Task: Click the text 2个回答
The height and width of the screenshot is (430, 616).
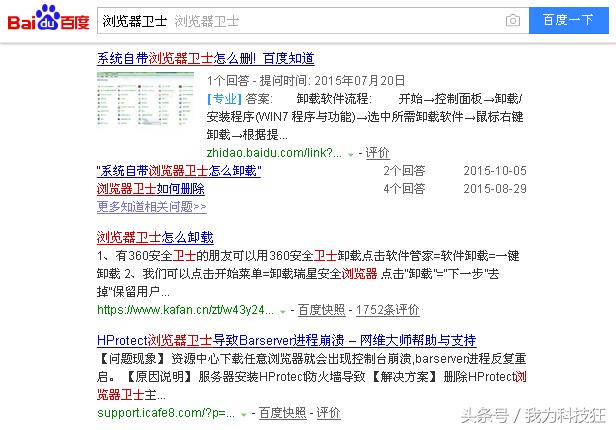Action: click(404, 171)
